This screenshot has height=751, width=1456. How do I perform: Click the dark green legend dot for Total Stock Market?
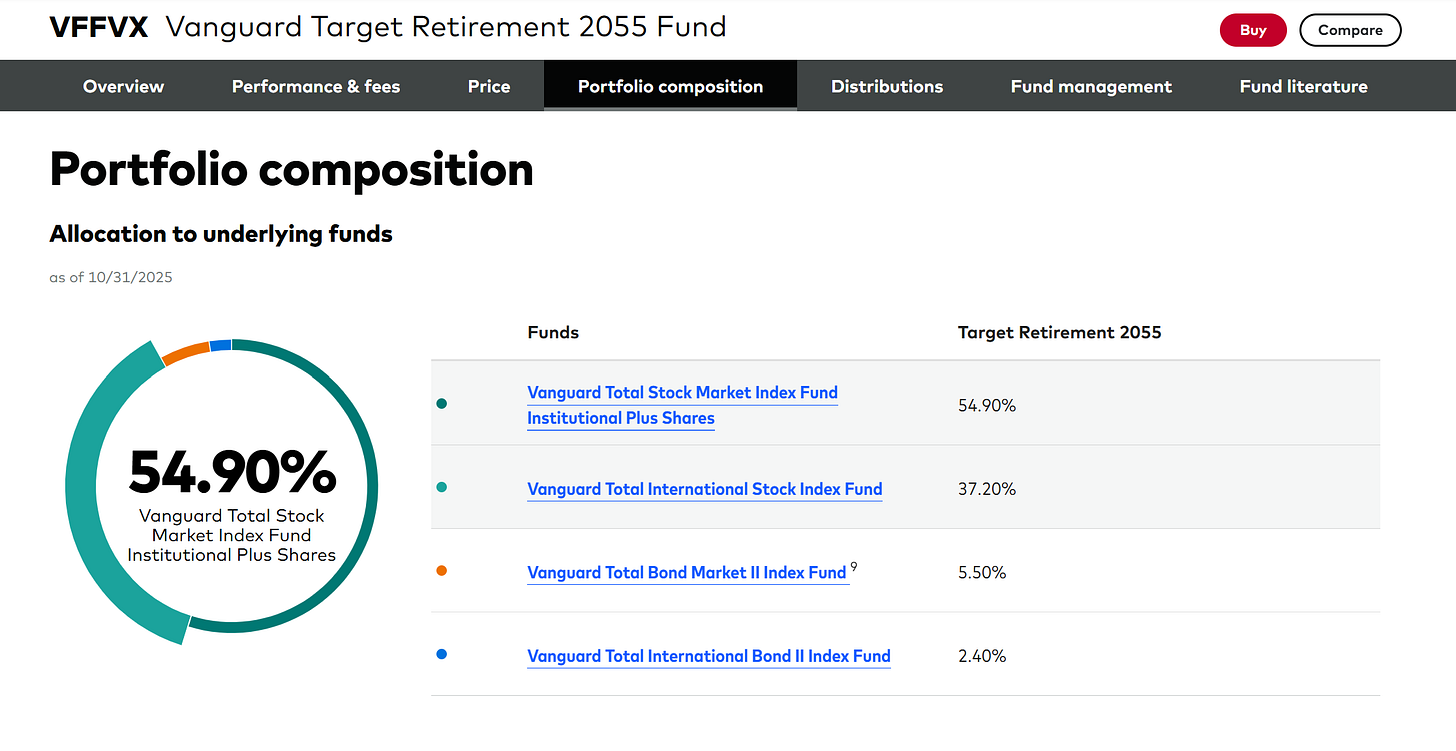click(x=442, y=404)
